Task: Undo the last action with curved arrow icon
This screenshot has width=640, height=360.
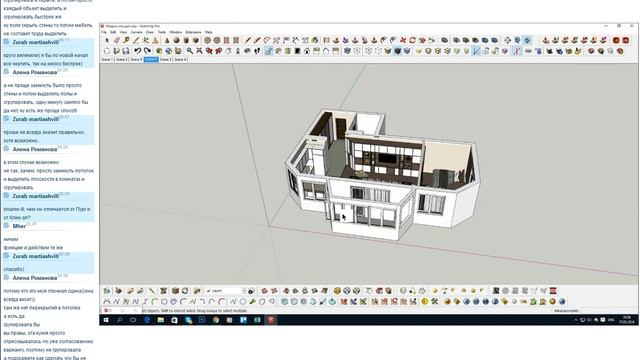Action: [x=138, y=51]
